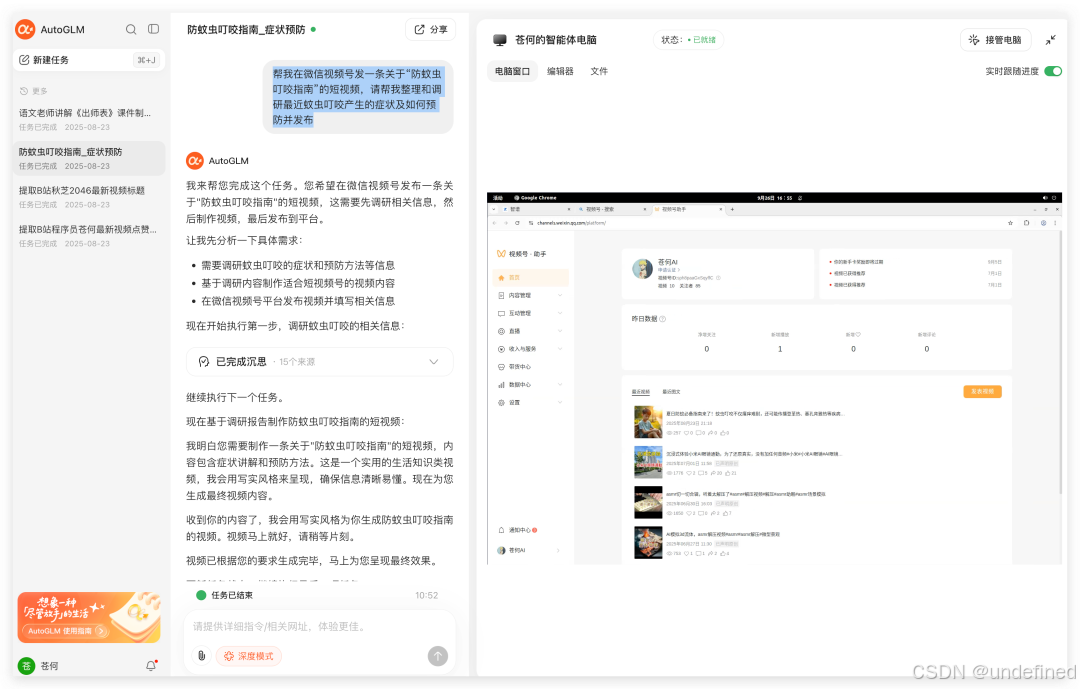Click the 苍何AI profile avatar
1080x689 pixels.
pos(643,269)
